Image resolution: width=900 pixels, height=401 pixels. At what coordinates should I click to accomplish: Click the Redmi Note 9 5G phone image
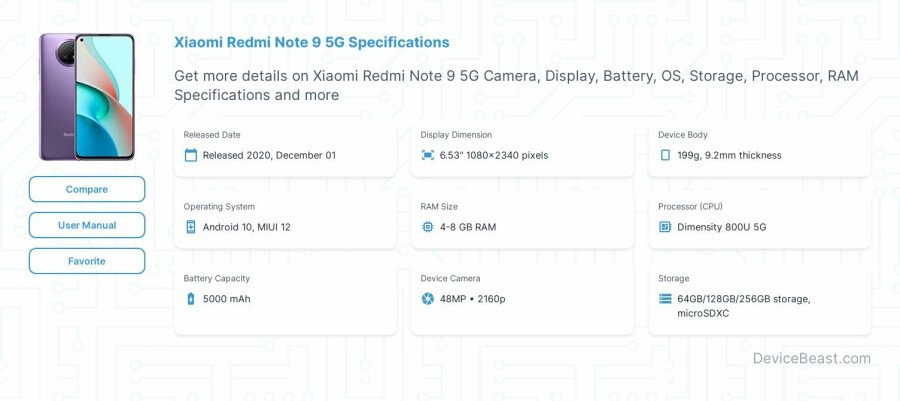point(87,97)
